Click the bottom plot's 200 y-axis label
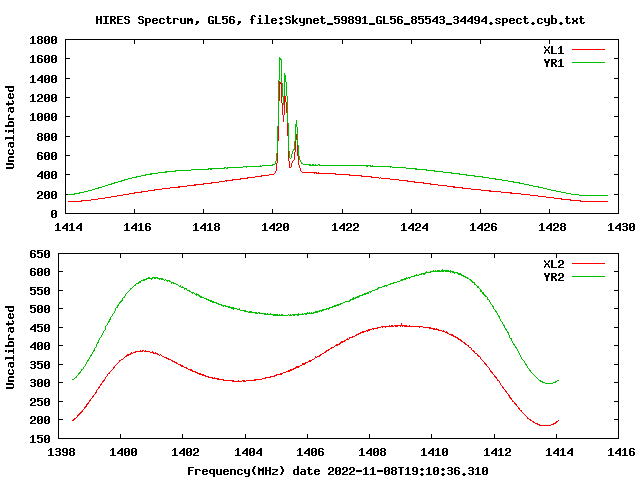Viewport: 640px width, 480px height. [40, 420]
